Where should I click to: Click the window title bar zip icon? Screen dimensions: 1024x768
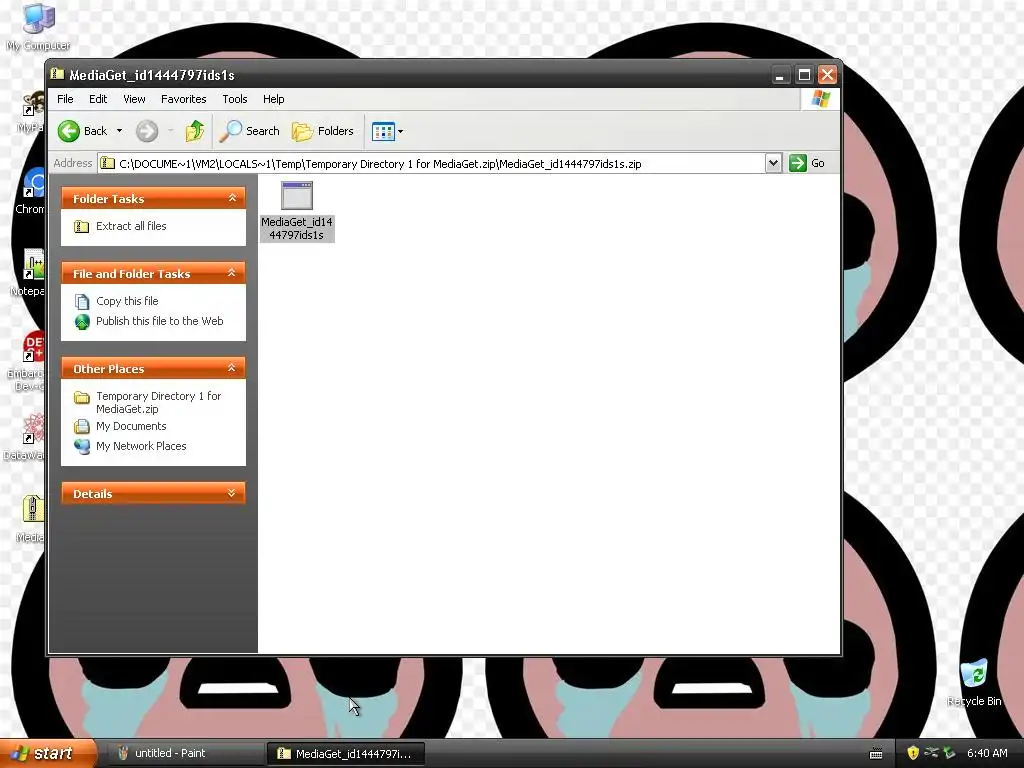click(x=57, y=74)
